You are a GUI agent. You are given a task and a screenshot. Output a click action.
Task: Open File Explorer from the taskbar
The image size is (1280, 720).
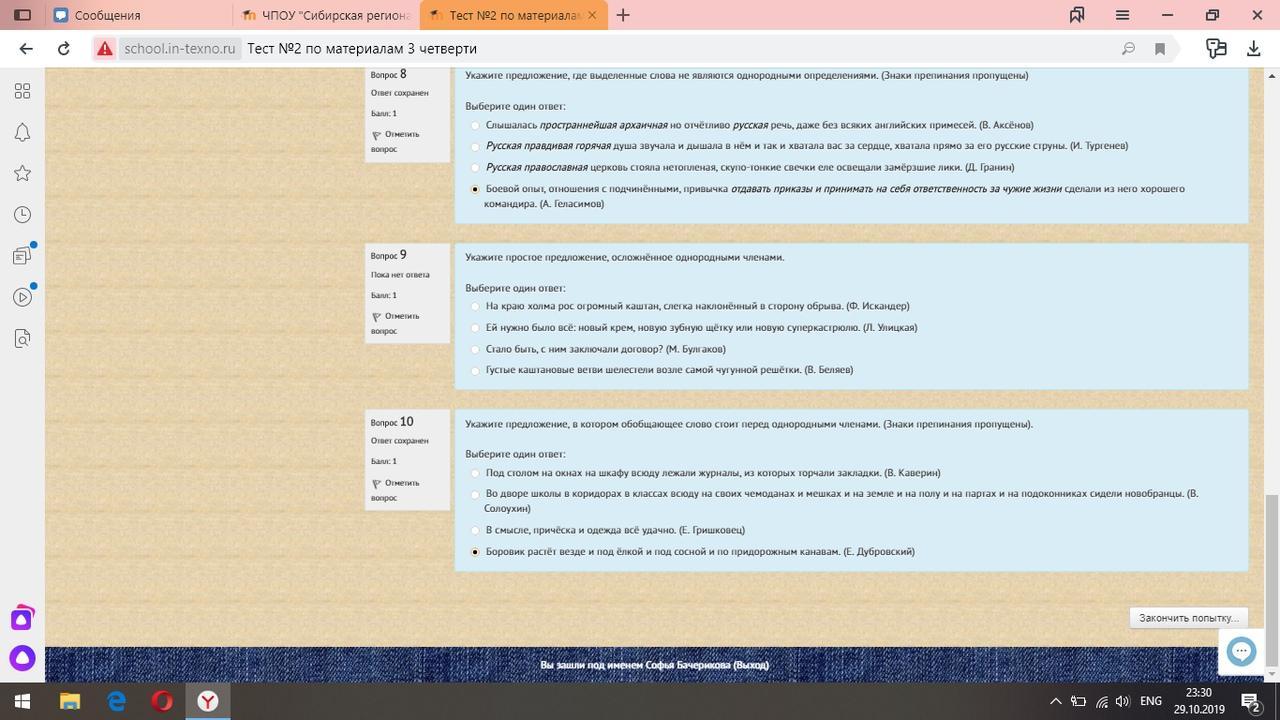tap(70, 701)
